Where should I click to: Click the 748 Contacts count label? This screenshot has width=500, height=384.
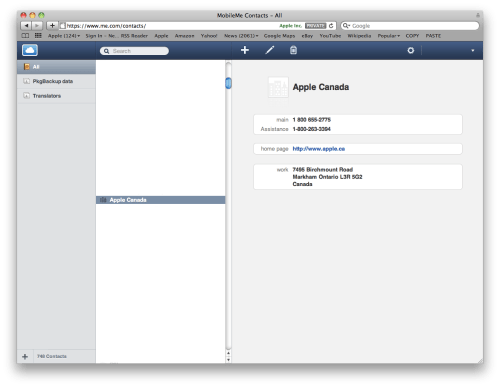click(x=52, y=356)
